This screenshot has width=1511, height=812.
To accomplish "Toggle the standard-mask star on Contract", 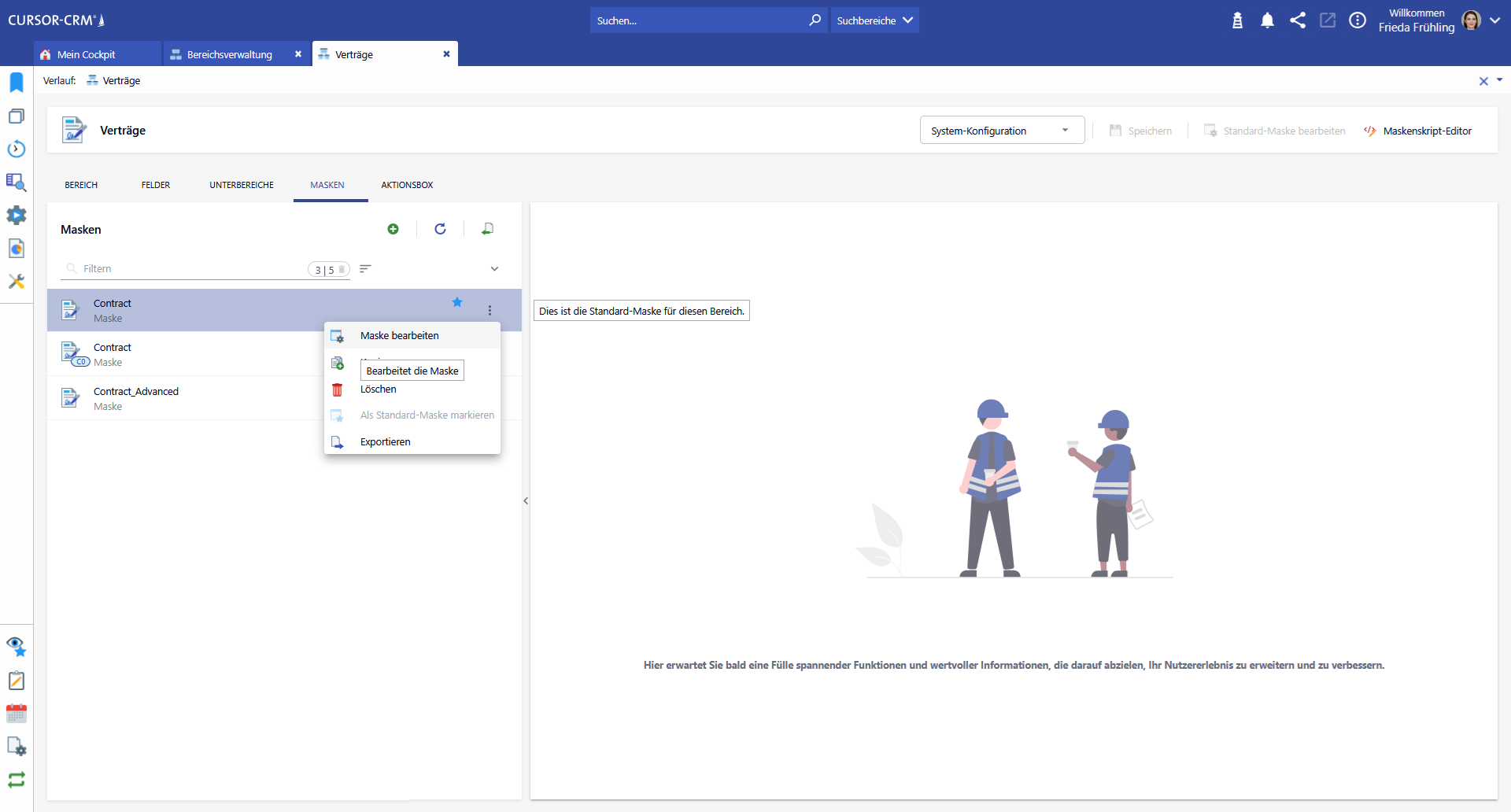I will (x=457, y=302).
